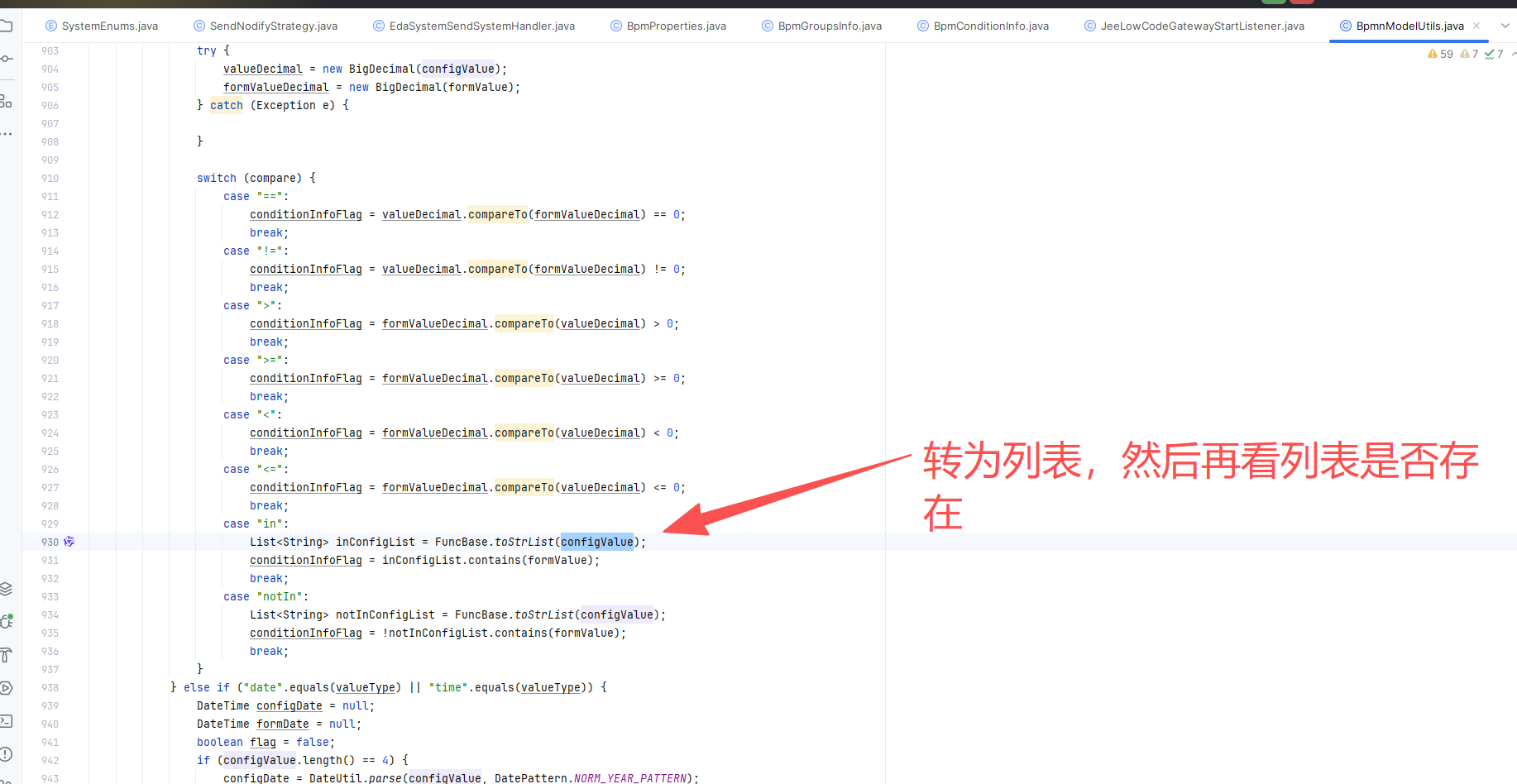Click the gutter icon on line 930
The image size is (1517, 784).
click(69, 542)
